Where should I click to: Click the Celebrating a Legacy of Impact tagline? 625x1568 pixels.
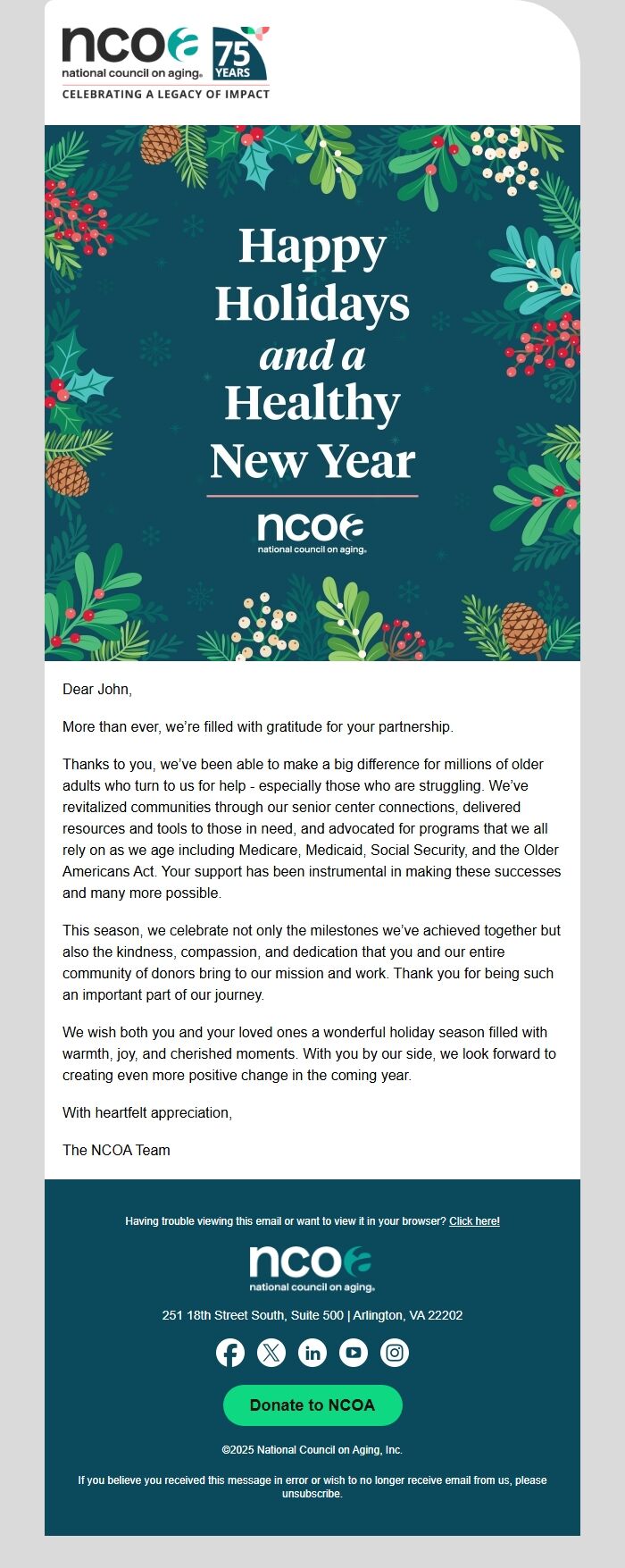coord(166,92)
